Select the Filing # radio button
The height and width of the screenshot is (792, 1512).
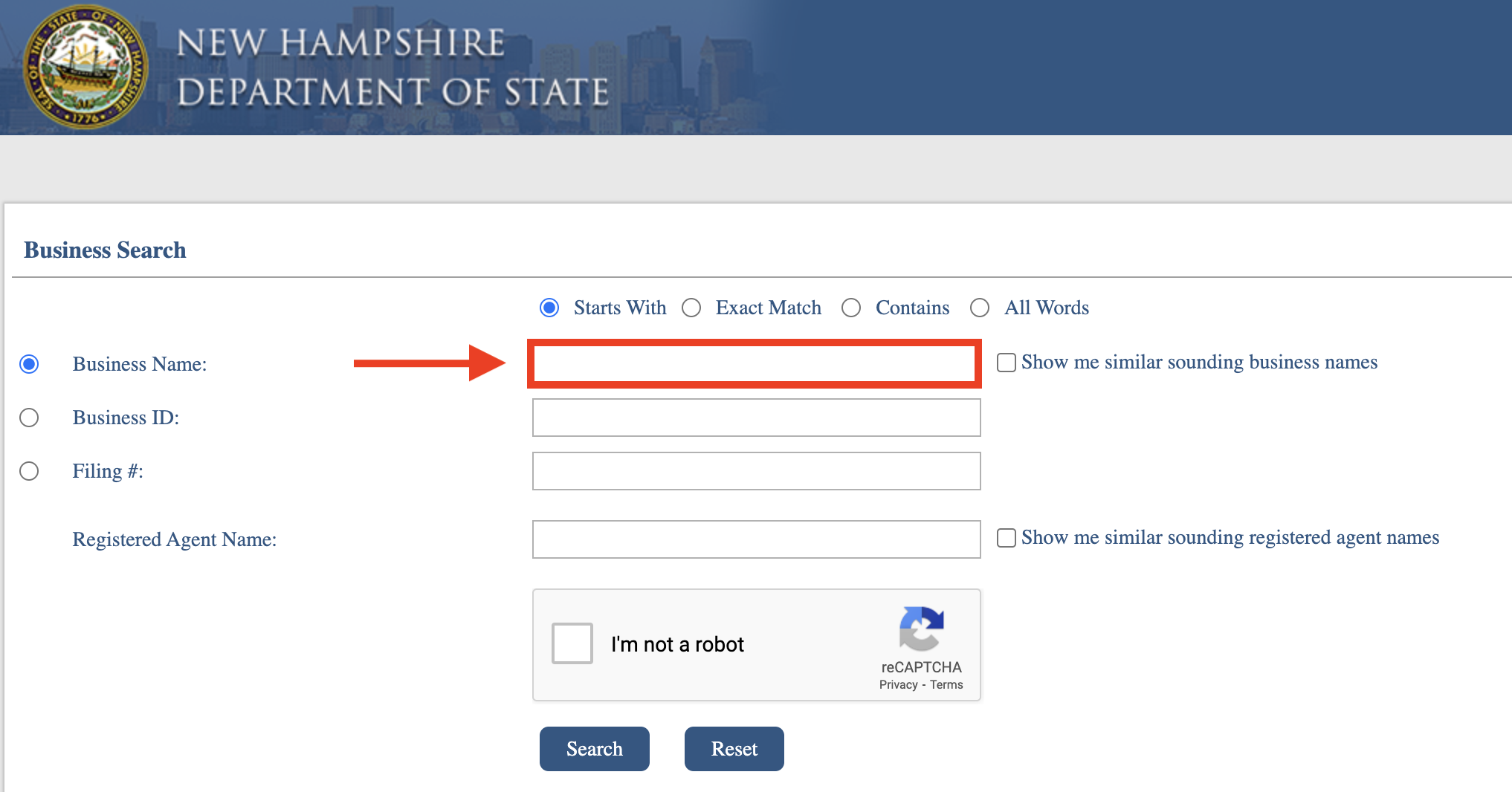[29, 471]
